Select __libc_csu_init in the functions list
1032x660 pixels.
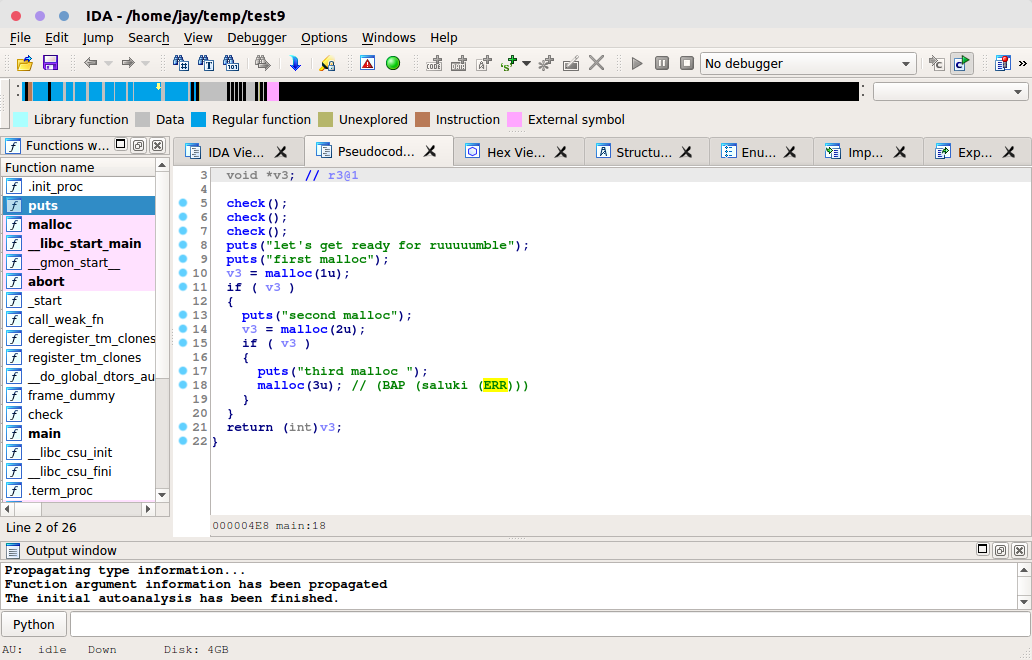(79, 453)
